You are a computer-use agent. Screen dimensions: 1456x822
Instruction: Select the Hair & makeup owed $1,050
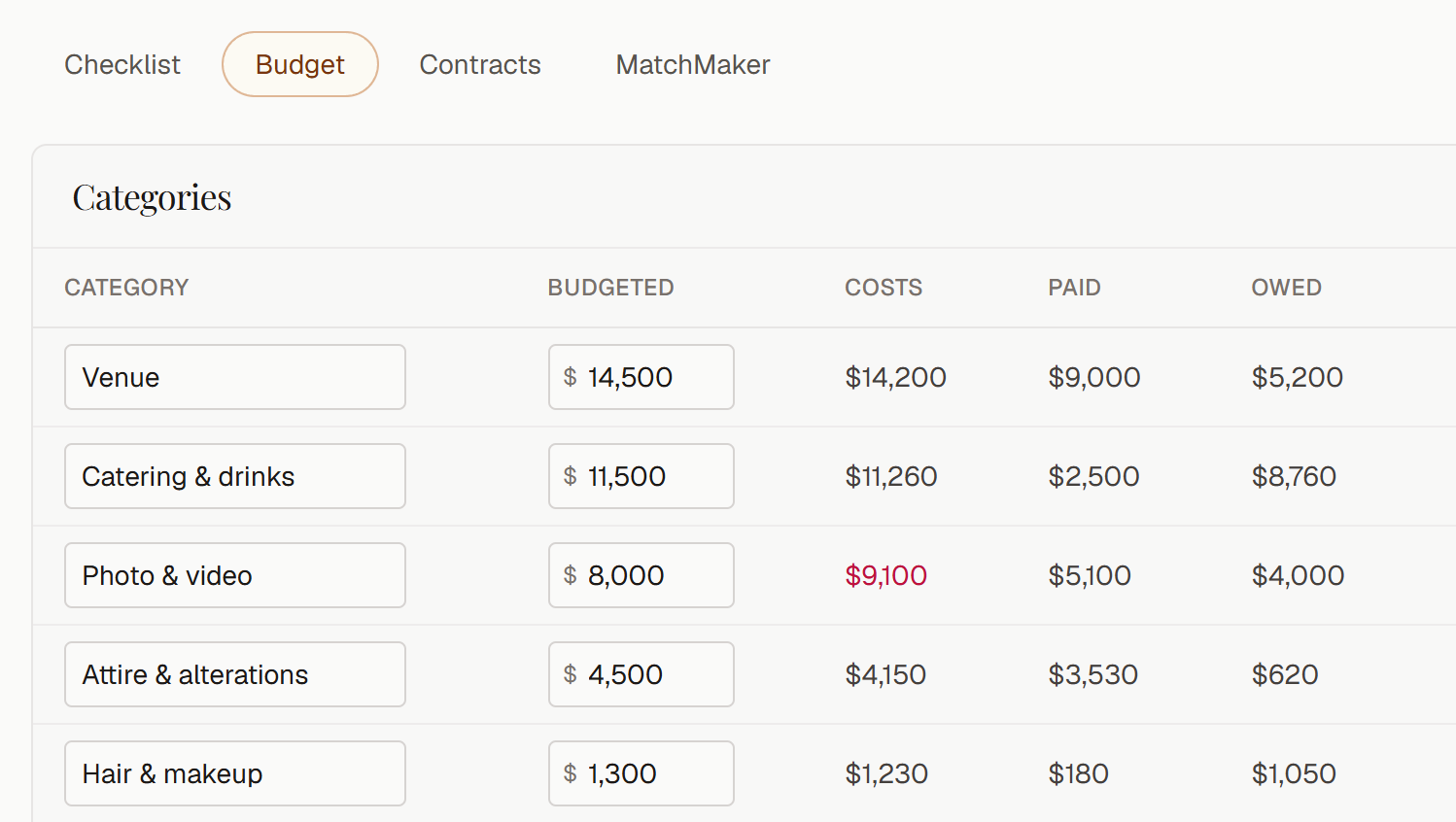point(1294,773)
